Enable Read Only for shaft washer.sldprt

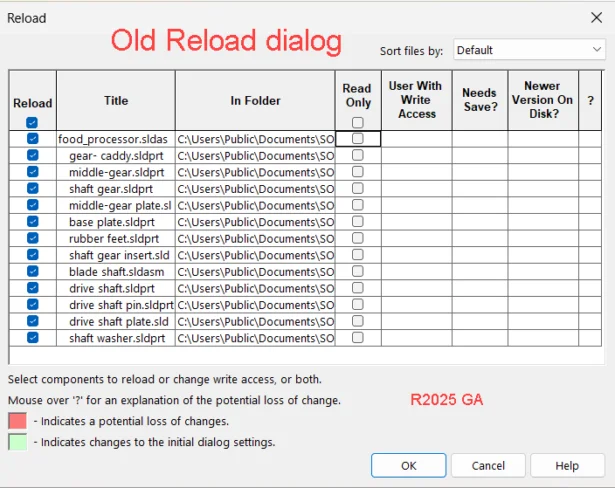click(x=358, y=338)
